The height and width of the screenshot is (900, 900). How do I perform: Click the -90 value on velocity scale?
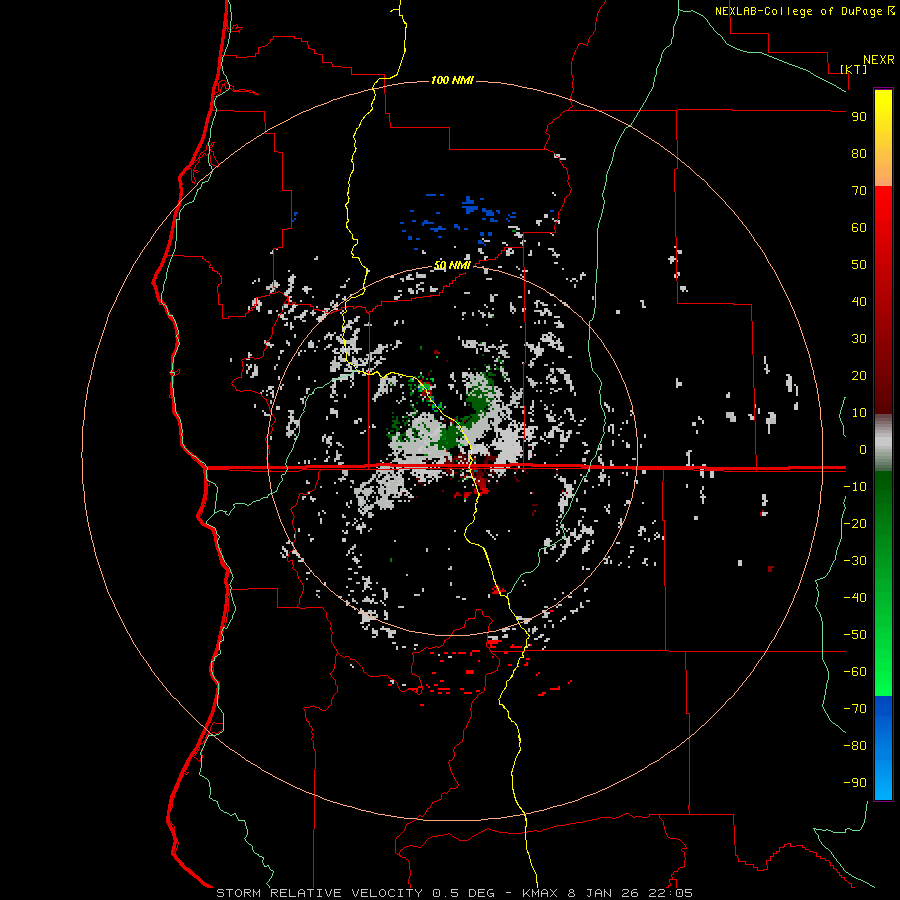855,783
